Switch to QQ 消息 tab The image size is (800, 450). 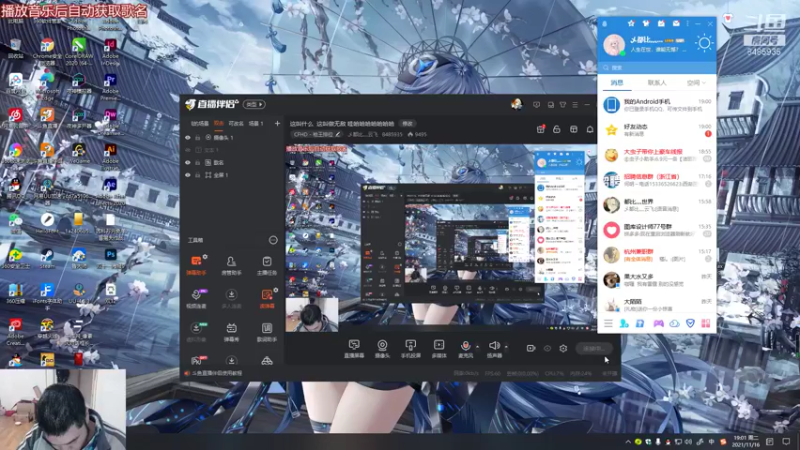[617, 83]
